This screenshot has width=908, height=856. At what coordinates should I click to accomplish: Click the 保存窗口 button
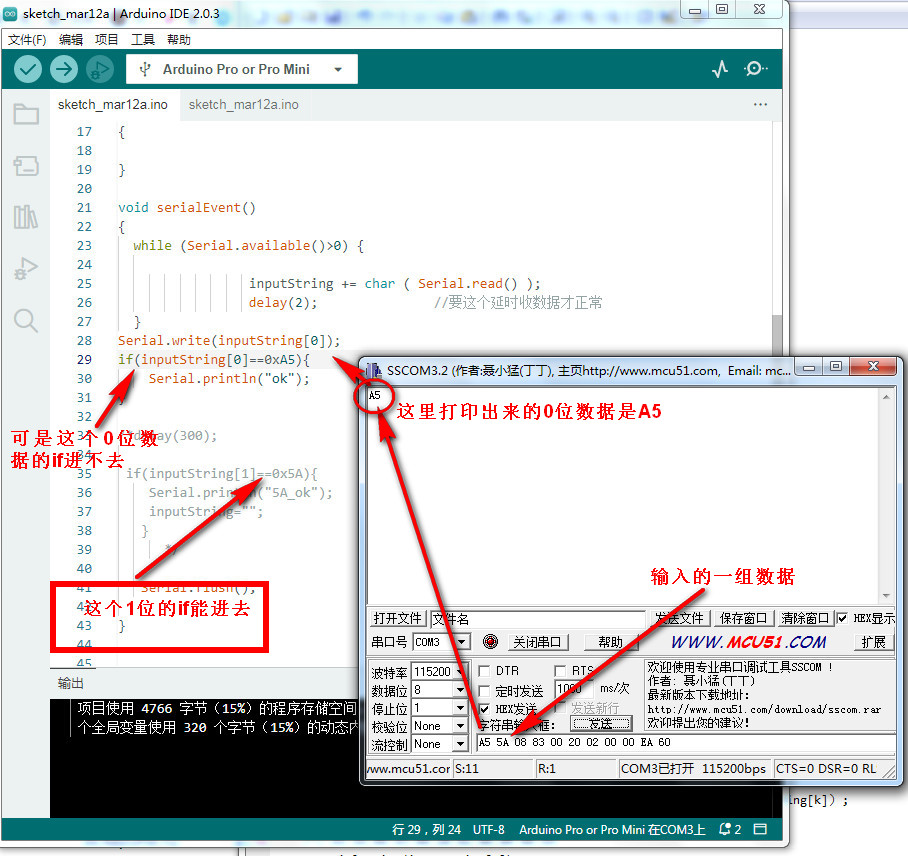coord(743,619)
